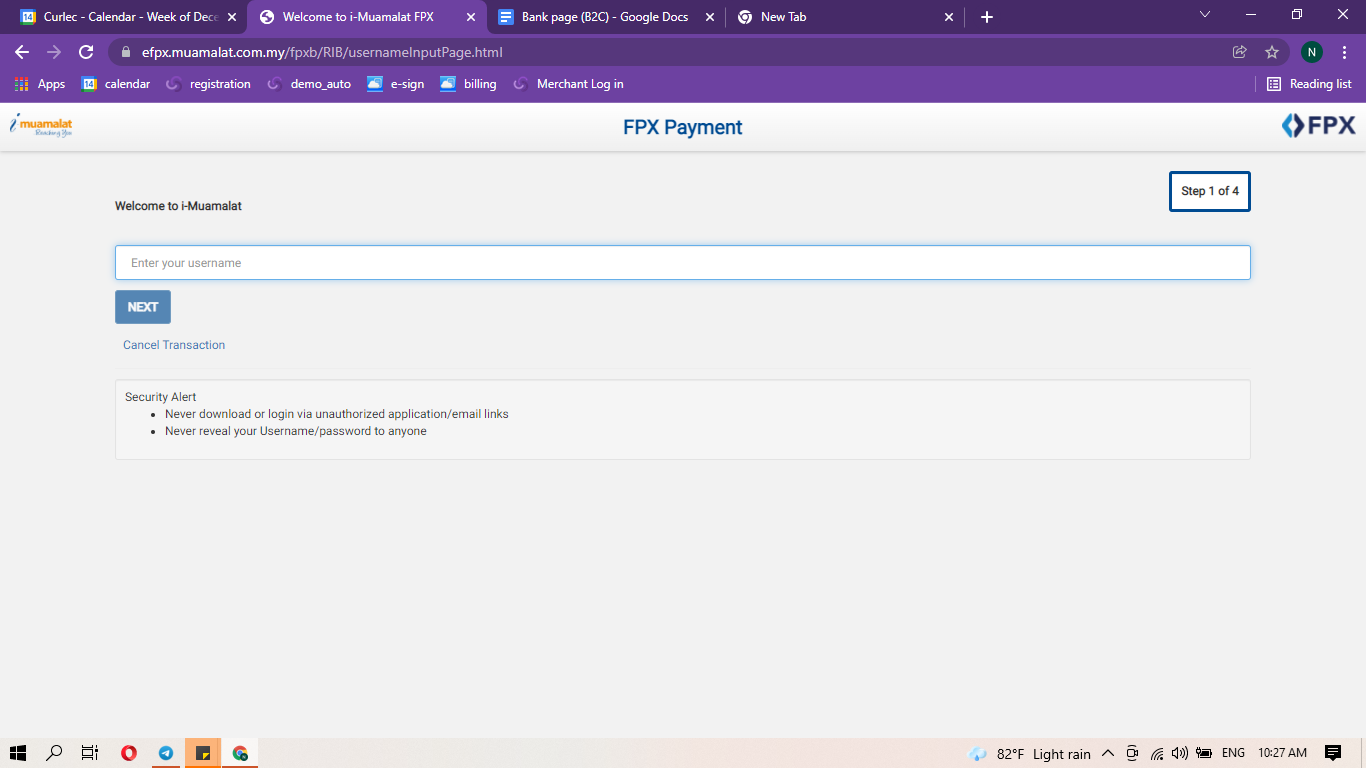
Task: Click the Chrome taskbar icon
Action: click(240, 753)
